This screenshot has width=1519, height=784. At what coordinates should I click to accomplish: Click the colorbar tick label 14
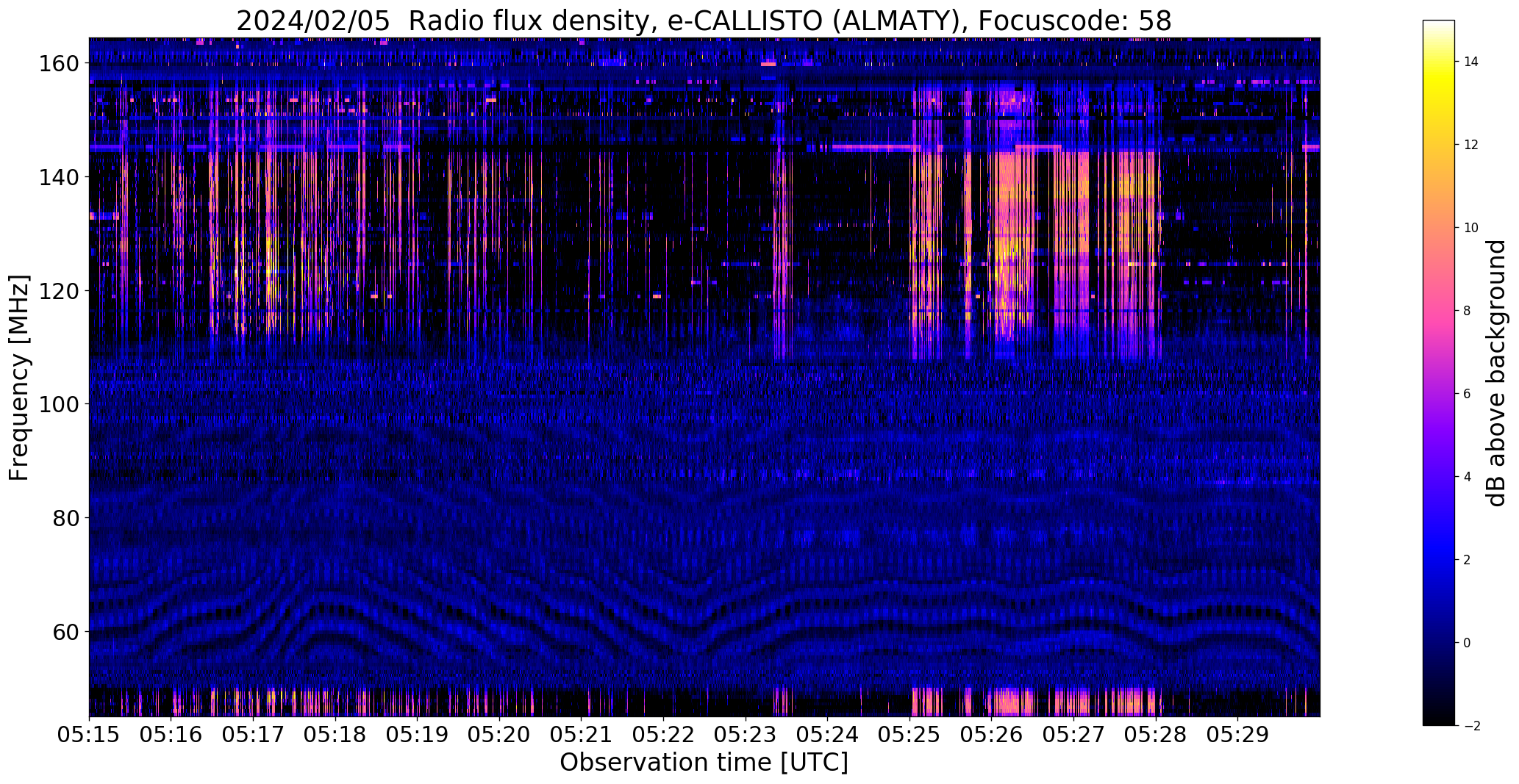click(x=1471, y=62)
